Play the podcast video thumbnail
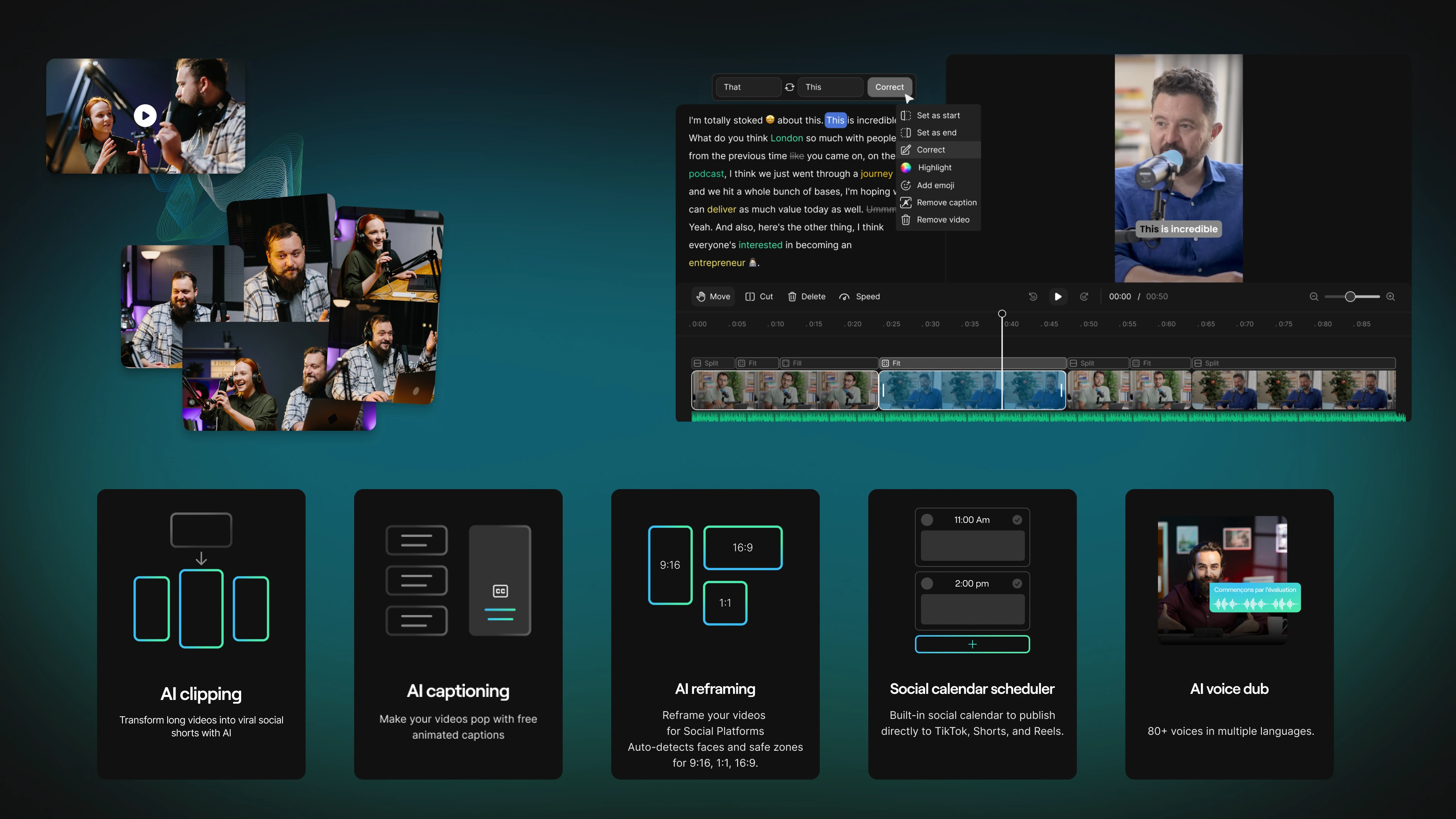Image resolution: width=1456 pixels, height=819 pixels. [145, 115]
